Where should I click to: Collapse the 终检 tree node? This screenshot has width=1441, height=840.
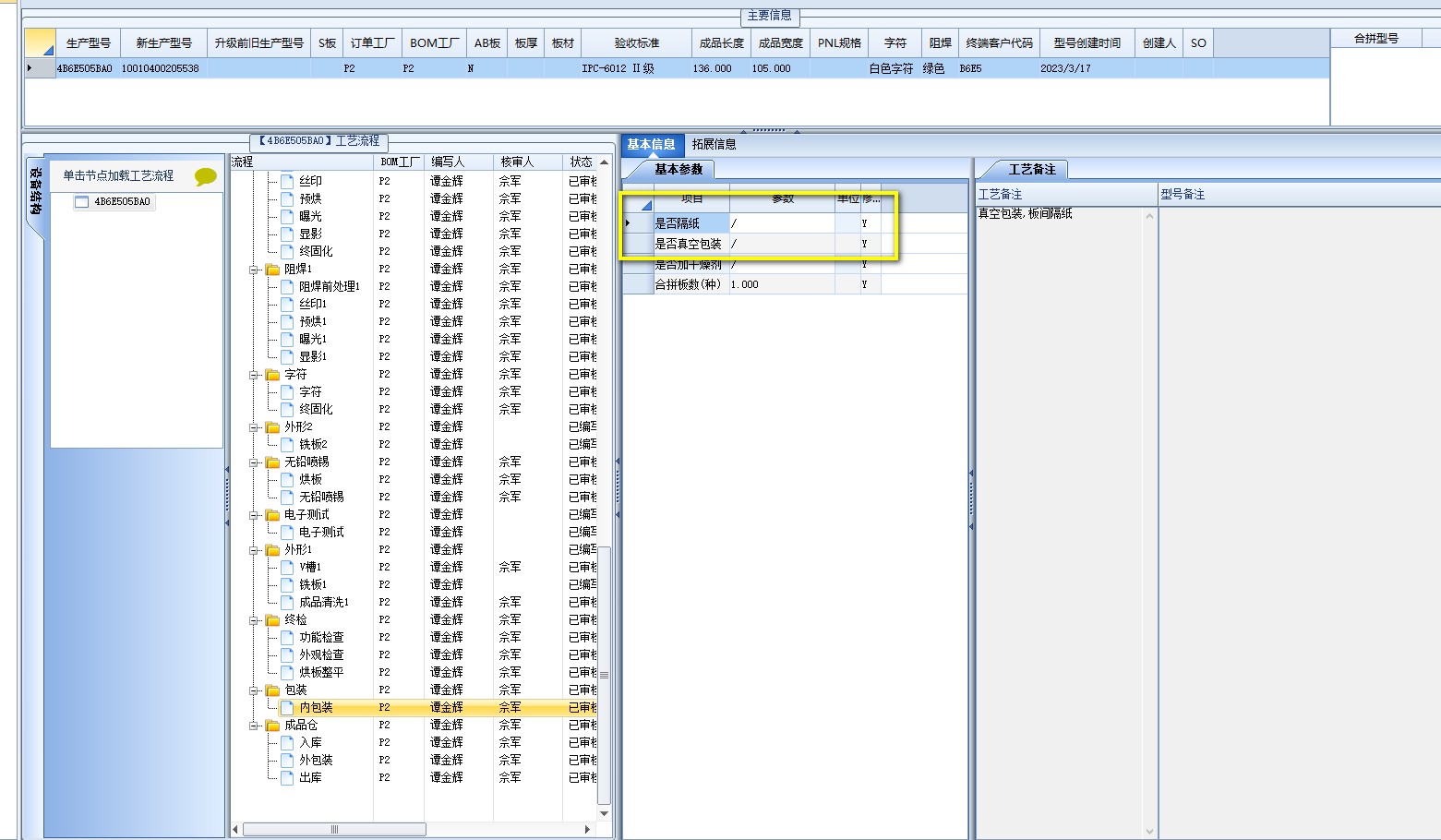tap(254, 620)
